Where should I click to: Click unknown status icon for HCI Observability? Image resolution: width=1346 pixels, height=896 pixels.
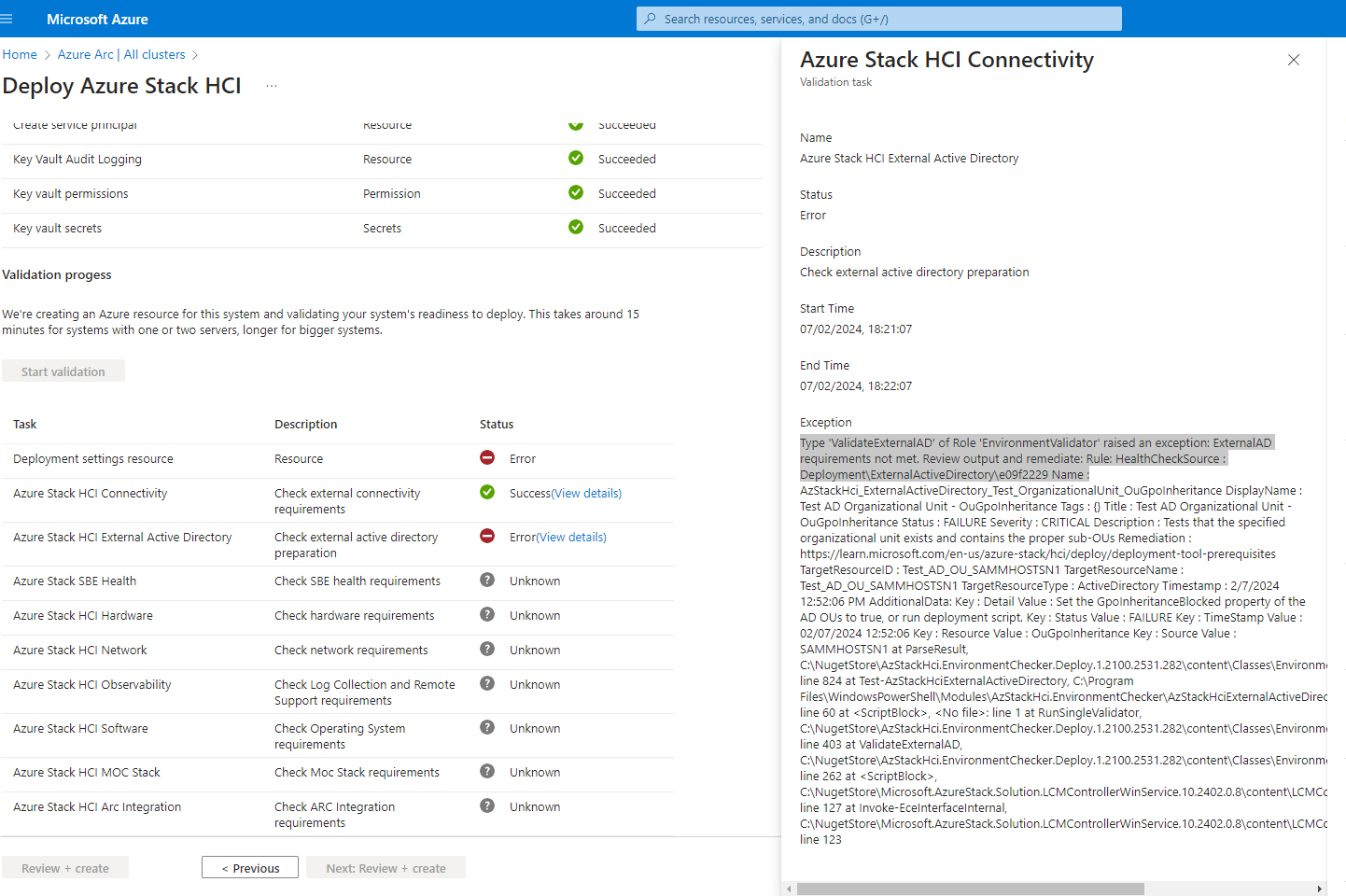coord(487,683)
